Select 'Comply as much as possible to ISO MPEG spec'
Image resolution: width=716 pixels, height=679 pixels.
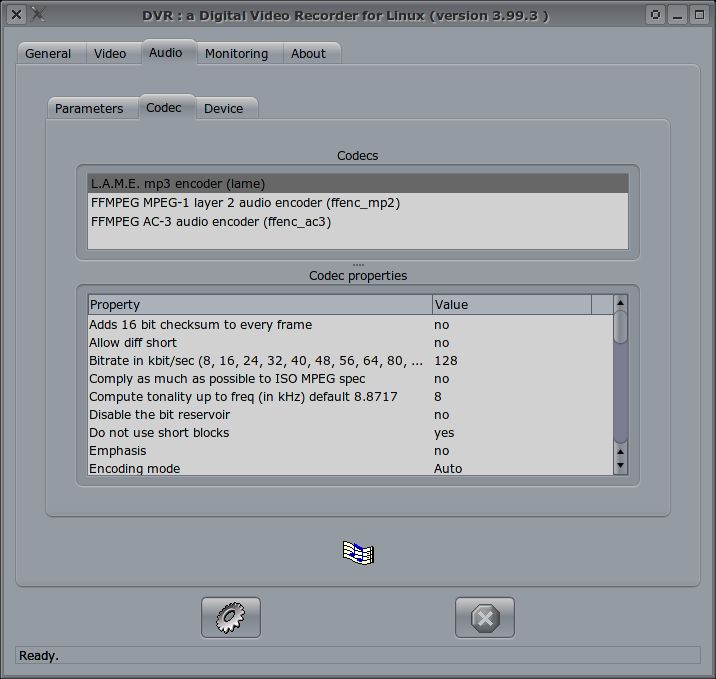tap(351, 379)
